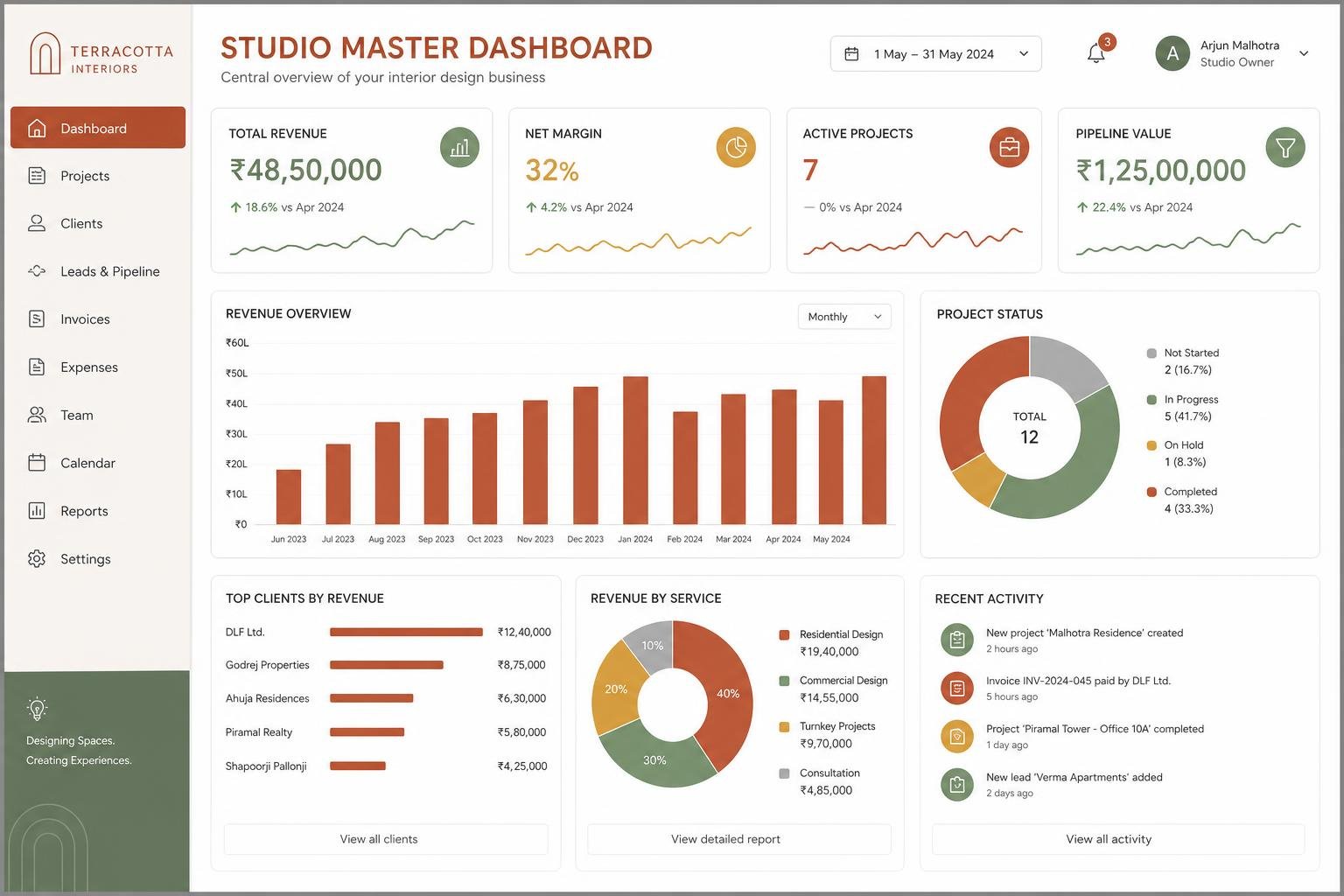The height and width of the screenshot is (896, 1344).
Task: Open notifications bell with badge 3
Action: (x=1096, y=53)
